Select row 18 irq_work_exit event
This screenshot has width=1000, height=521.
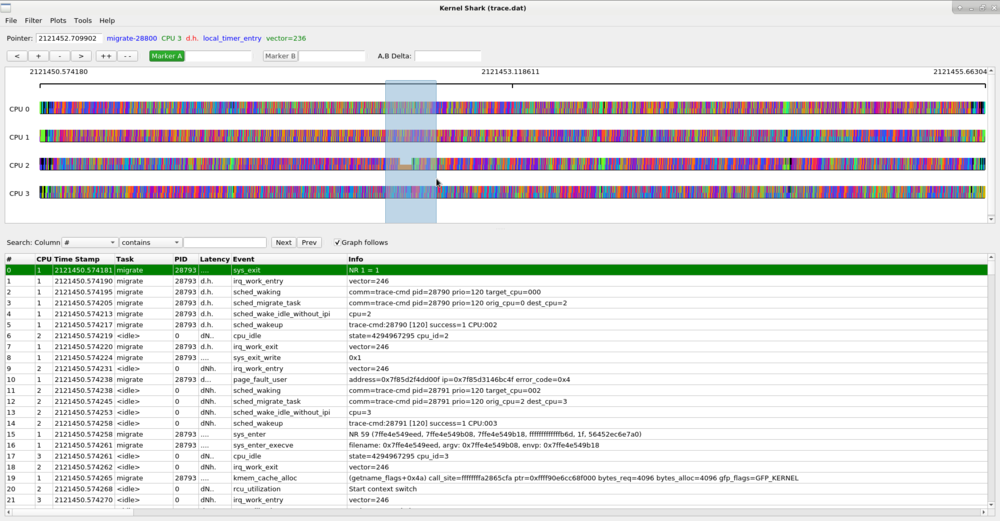point(496,467)
